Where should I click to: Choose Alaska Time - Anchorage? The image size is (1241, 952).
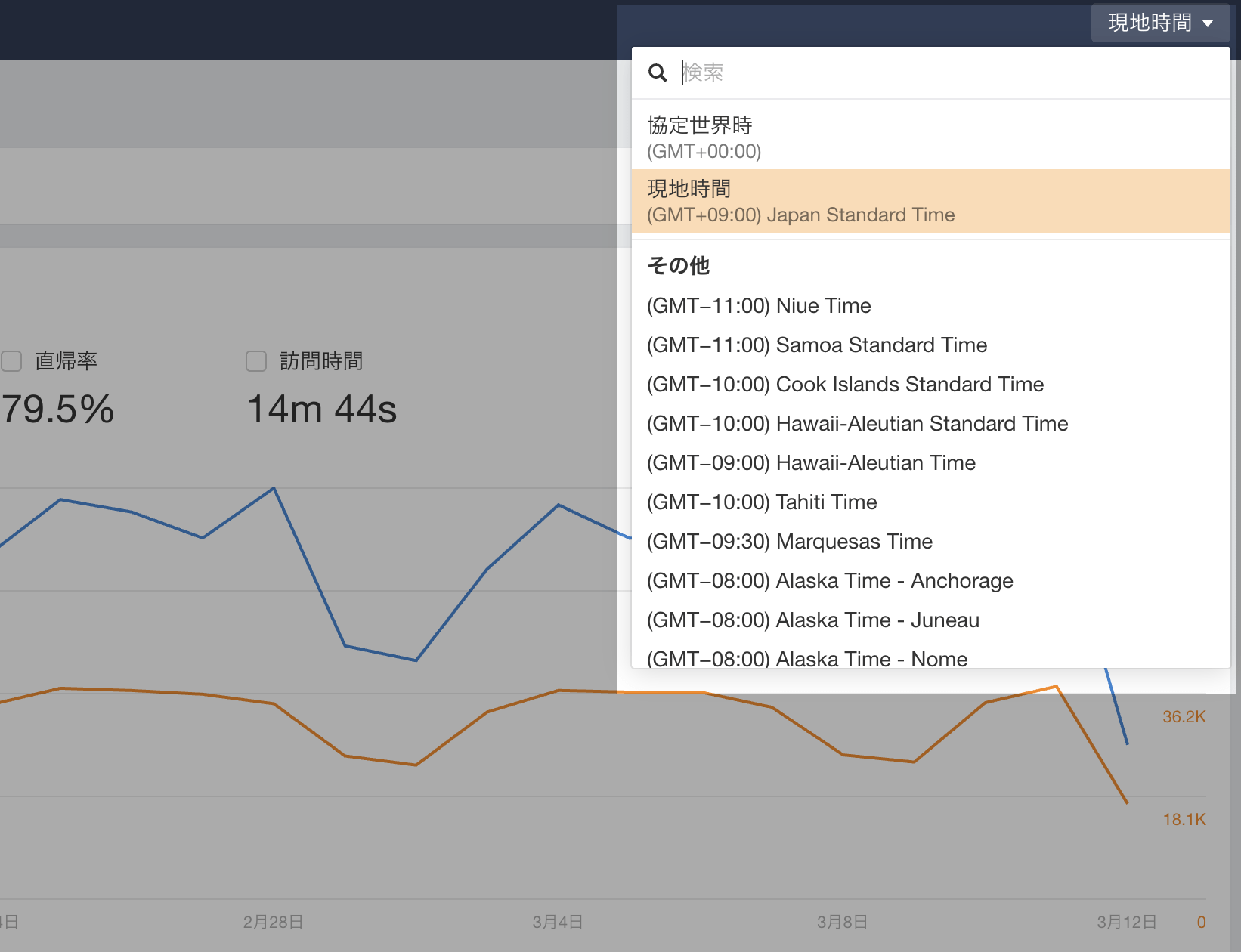(x=830, y=581)
